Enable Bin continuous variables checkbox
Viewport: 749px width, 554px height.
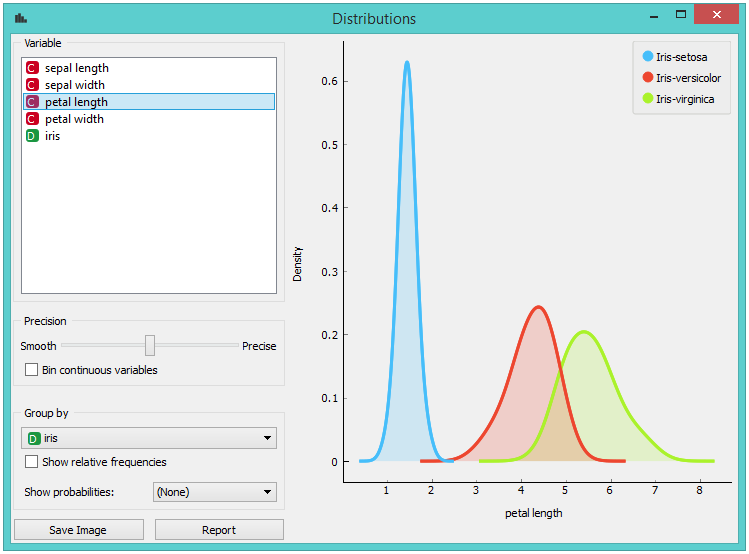32,370
